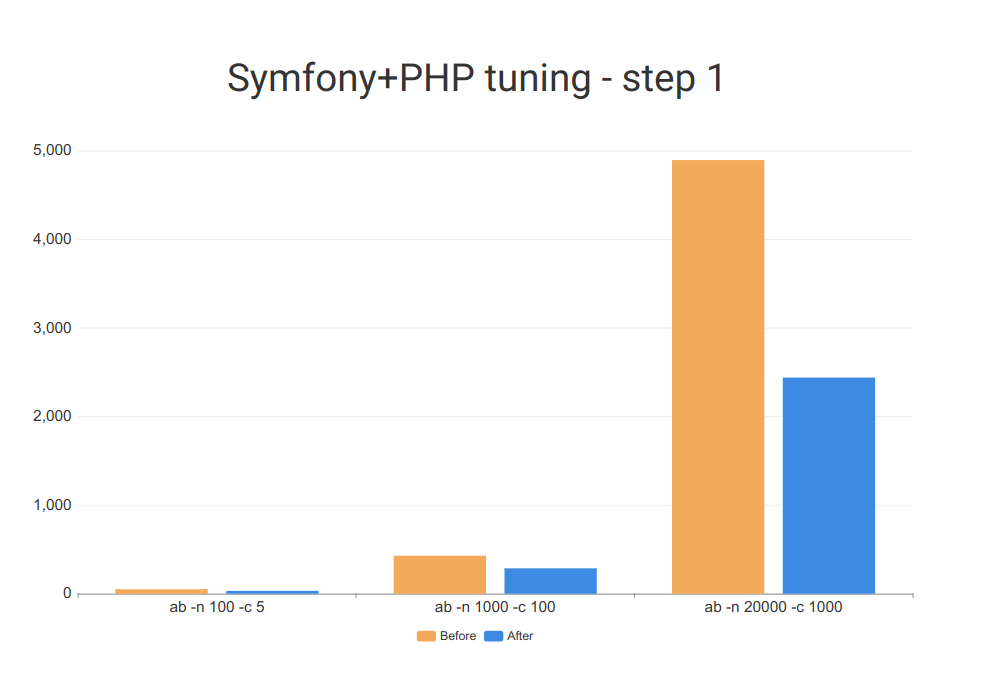
Task: Select the 'After' legend label
Action: point(520,636)
